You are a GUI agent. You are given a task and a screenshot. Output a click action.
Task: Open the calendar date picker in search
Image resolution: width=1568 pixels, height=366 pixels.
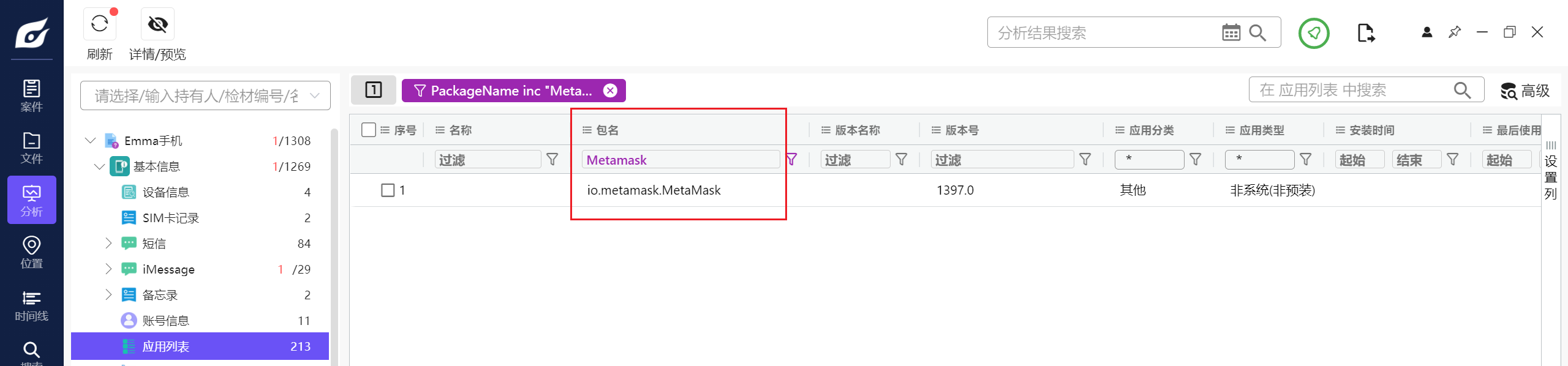tap(1231, 32)
